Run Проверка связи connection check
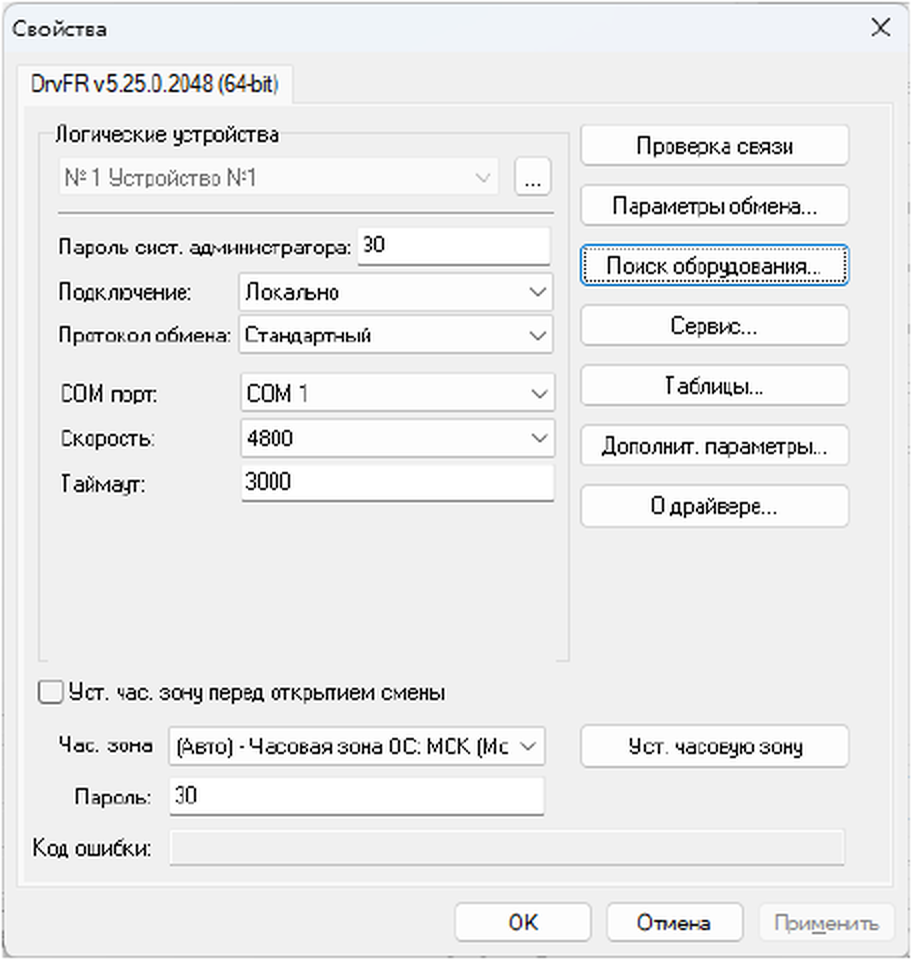The height and width of the screenshot is (960, 912). click(x=714, y=146)
